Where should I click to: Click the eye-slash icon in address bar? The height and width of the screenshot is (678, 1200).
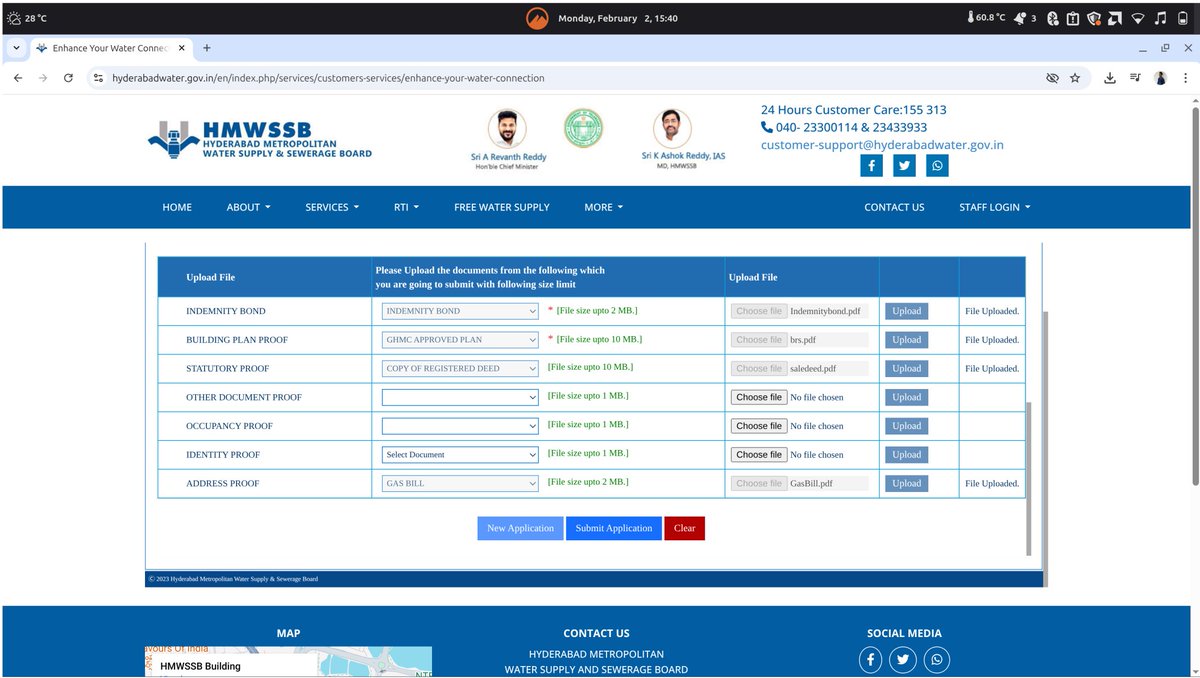(x=1052, y=78)
